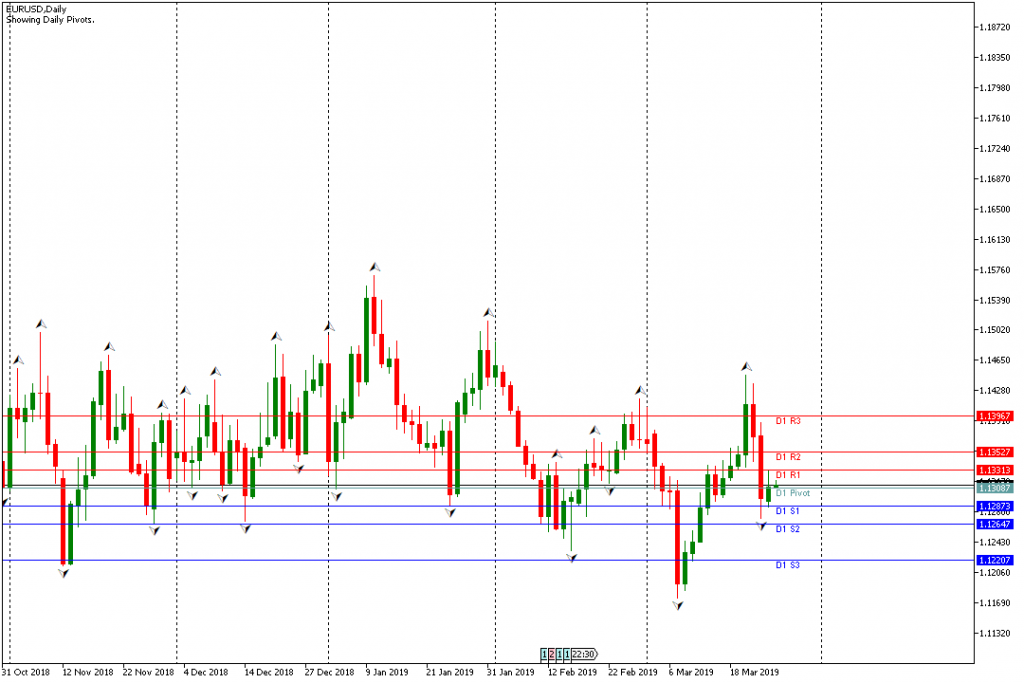This screenshot has width=1024, height=683.
Task: Click the 'Showing Daily Pivots.' text
Action: 50,19
